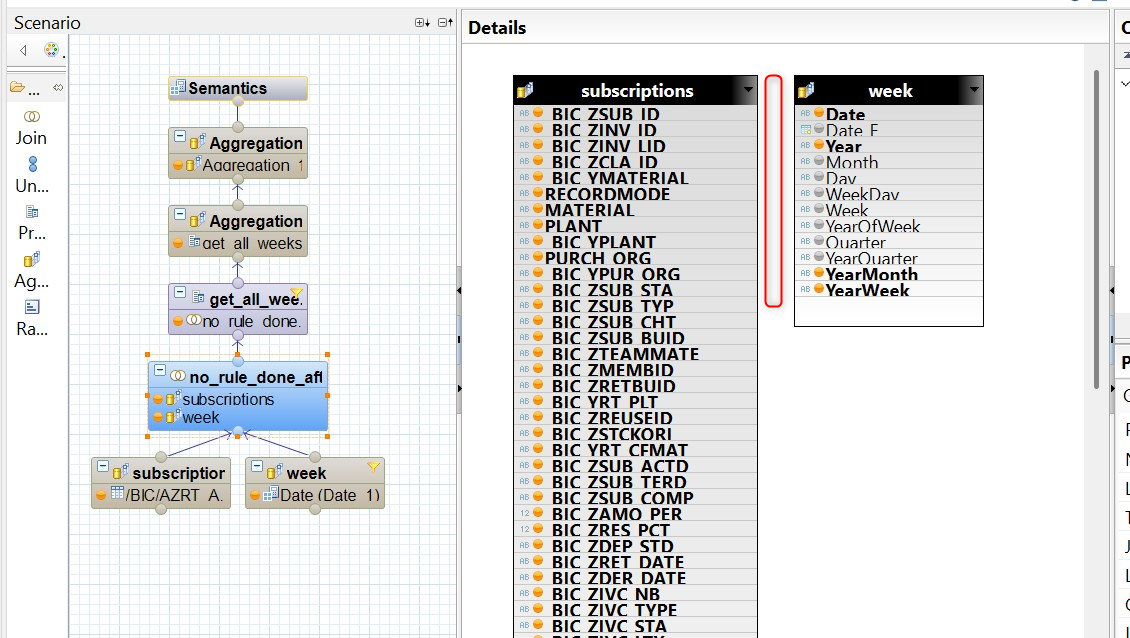Toggle output marker for Quarter column
The image size is (1130, 638).
coord(818,242)
